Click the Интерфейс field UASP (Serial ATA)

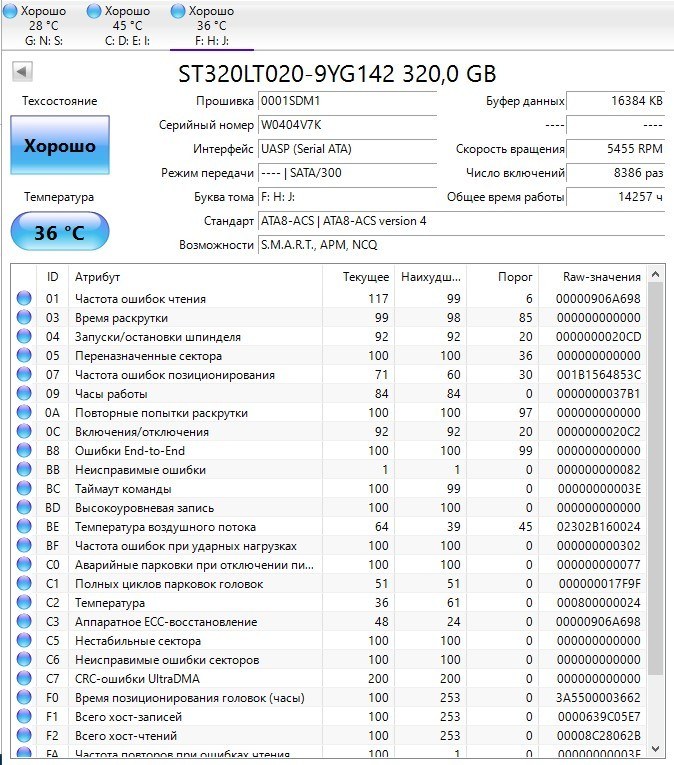(347, 149)
